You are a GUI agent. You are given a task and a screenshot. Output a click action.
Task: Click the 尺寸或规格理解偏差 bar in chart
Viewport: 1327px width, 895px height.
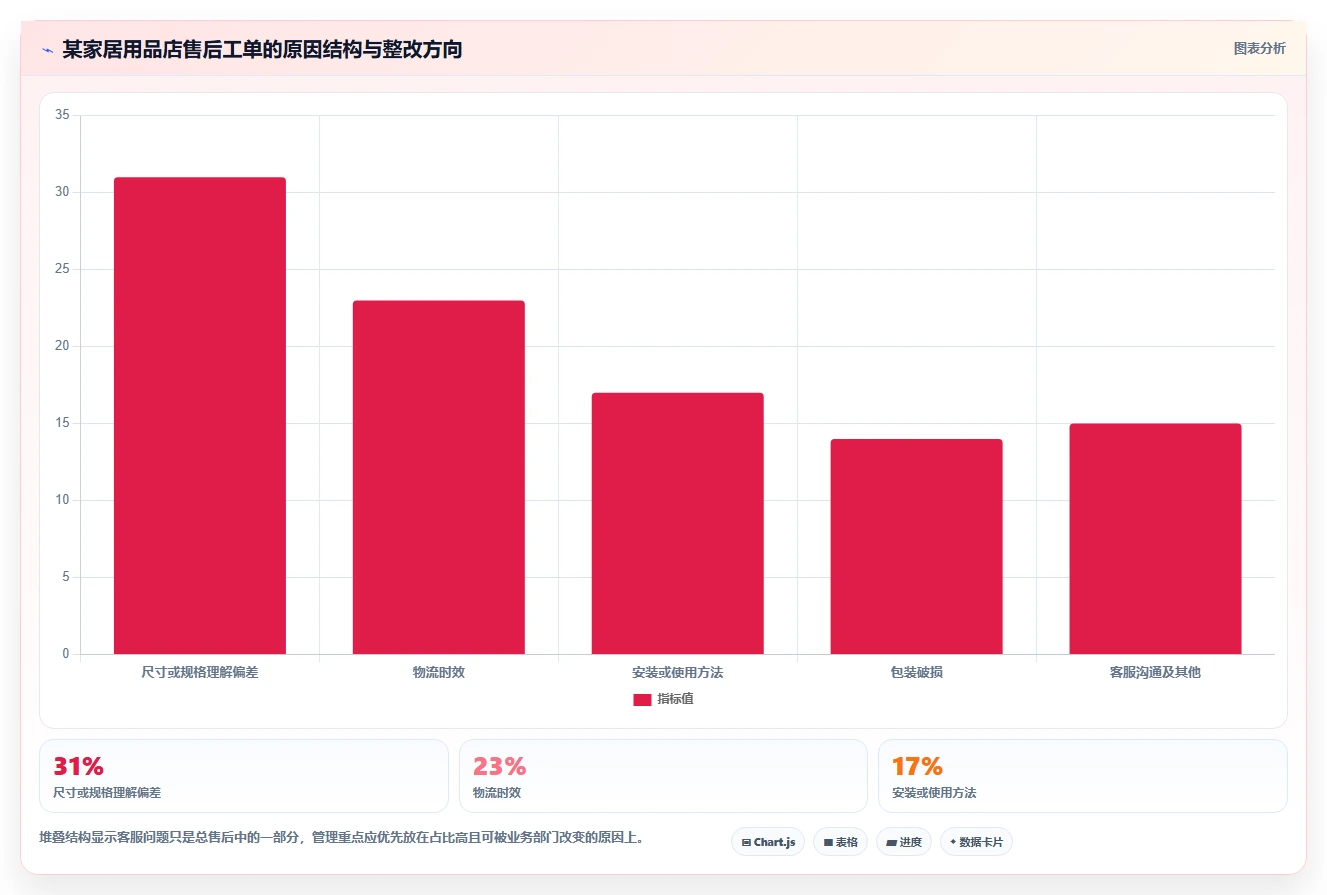(x=200, y=416)
